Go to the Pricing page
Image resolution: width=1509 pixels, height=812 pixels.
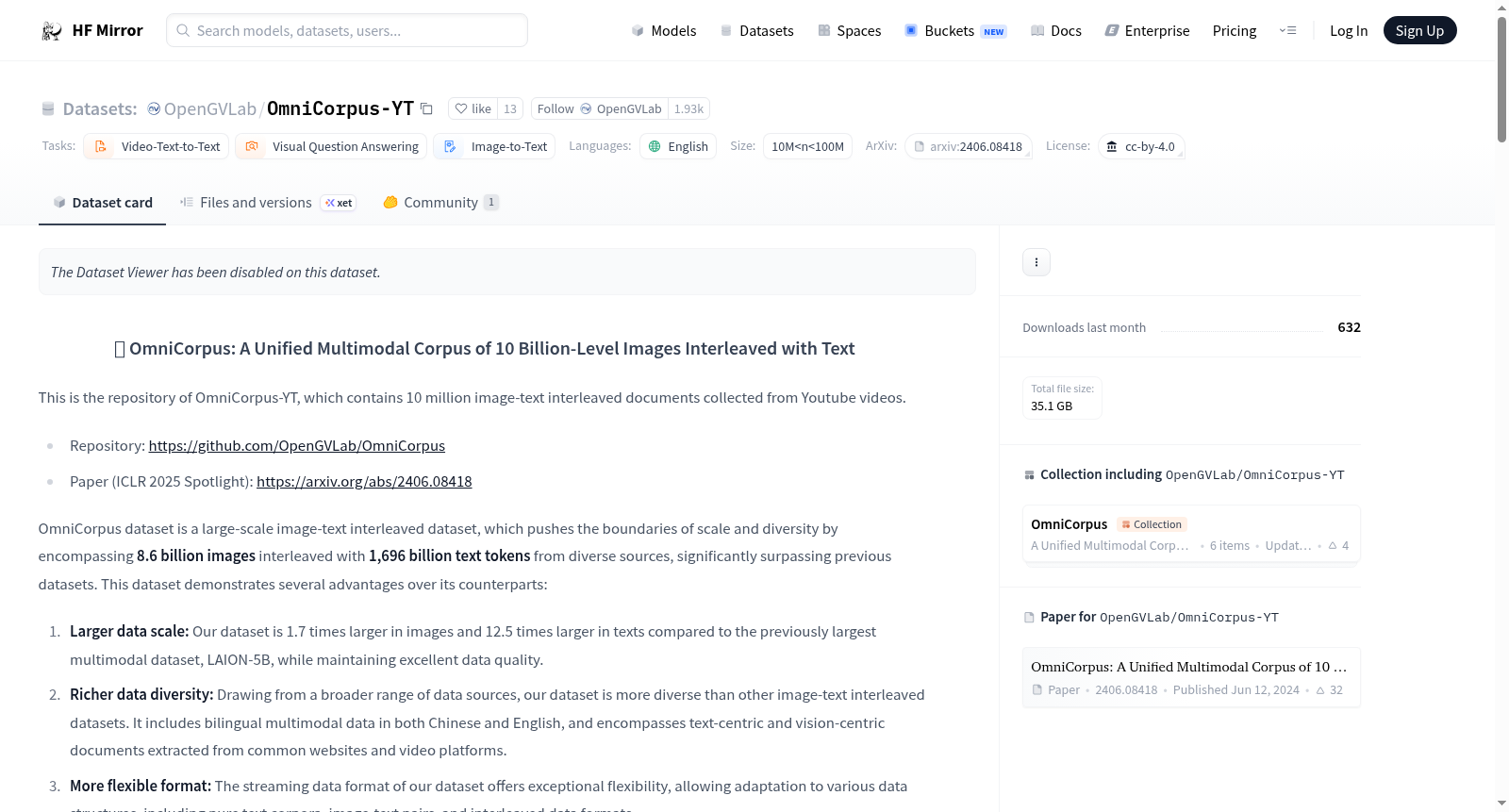coord(1235,30)
